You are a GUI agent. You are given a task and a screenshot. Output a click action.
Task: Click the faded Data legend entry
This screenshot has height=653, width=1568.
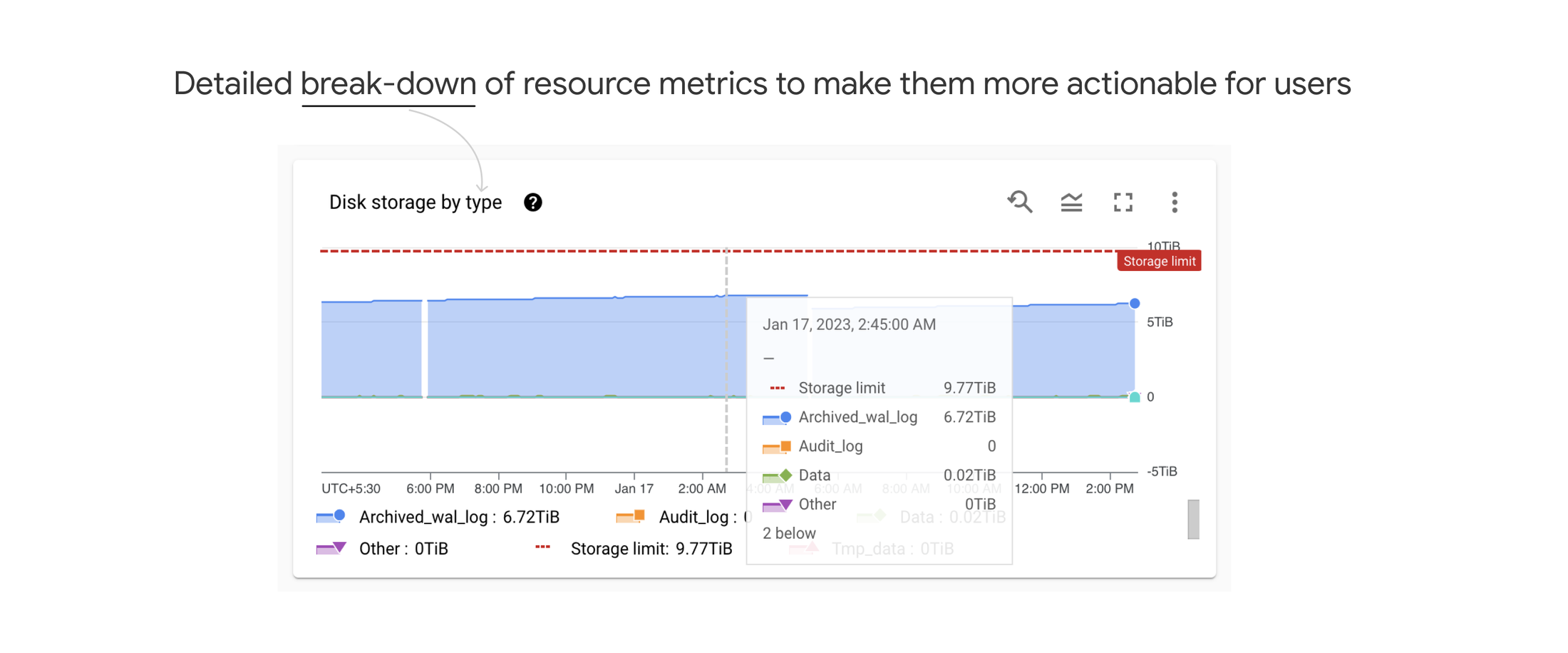click(931, 517)
